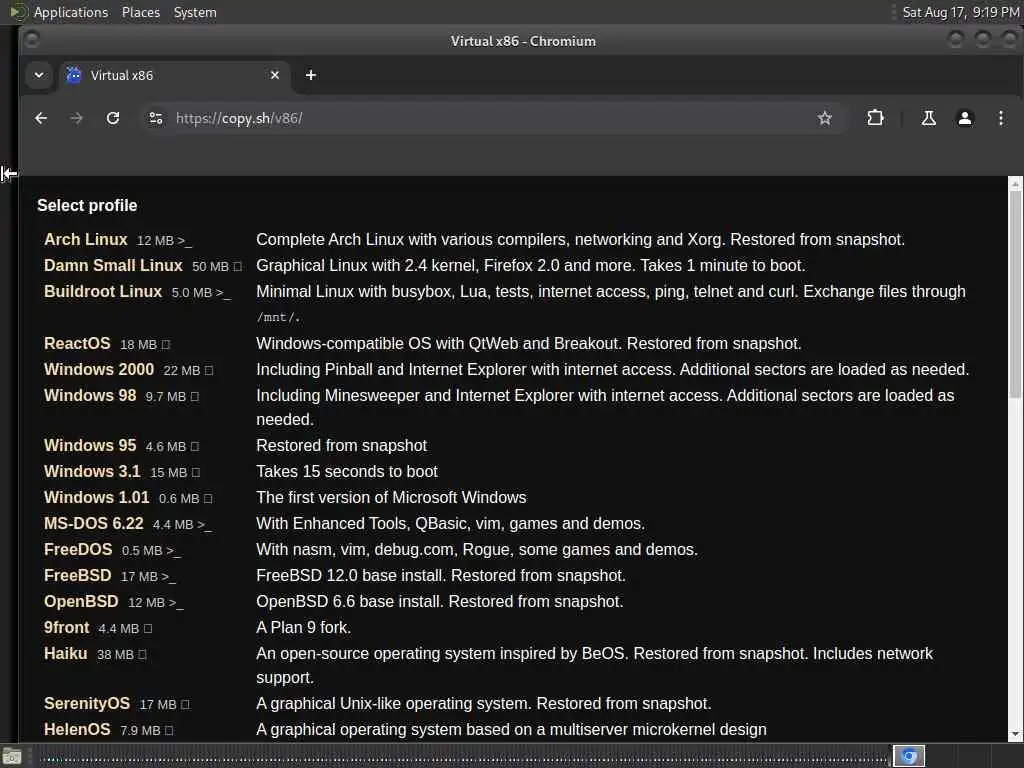Screen dimensions: 1024x768
Task: Open the profile avatar menu
Action: pyautogui.click(x=965, y=118)
